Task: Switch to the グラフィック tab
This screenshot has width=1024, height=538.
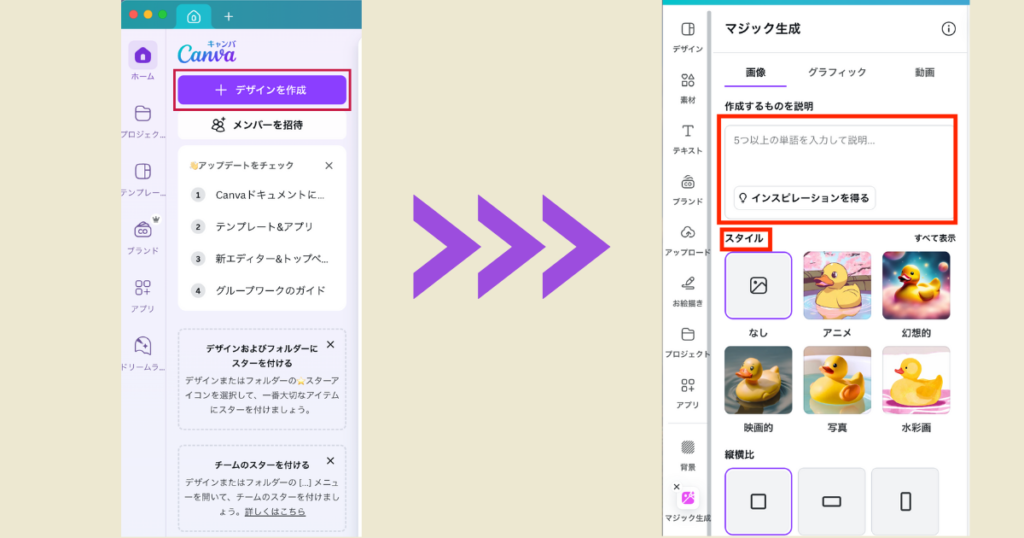Action: click(x=836, y=72)
